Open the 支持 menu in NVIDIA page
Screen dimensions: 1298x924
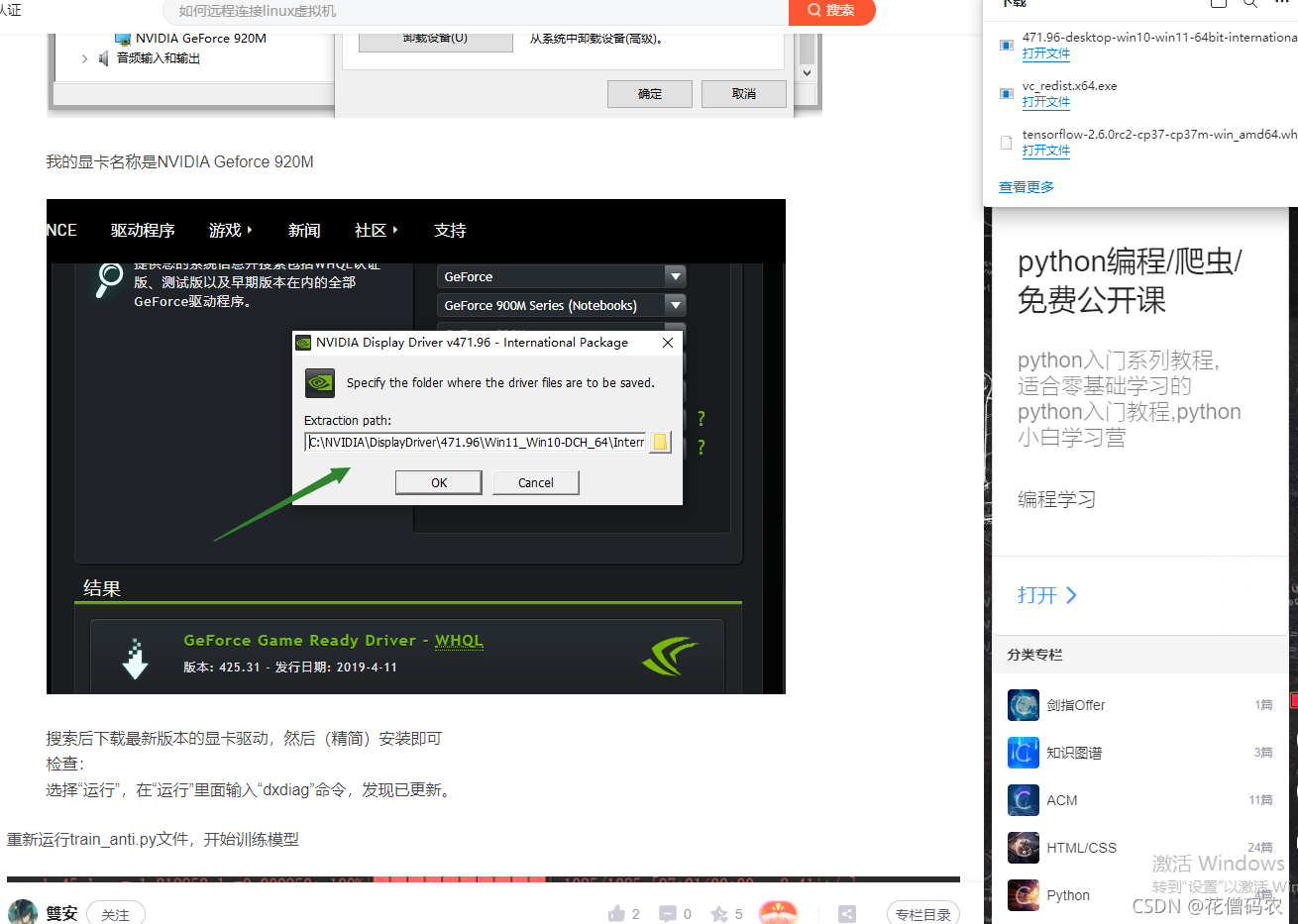pyautogui.click(x=450, y=230)
